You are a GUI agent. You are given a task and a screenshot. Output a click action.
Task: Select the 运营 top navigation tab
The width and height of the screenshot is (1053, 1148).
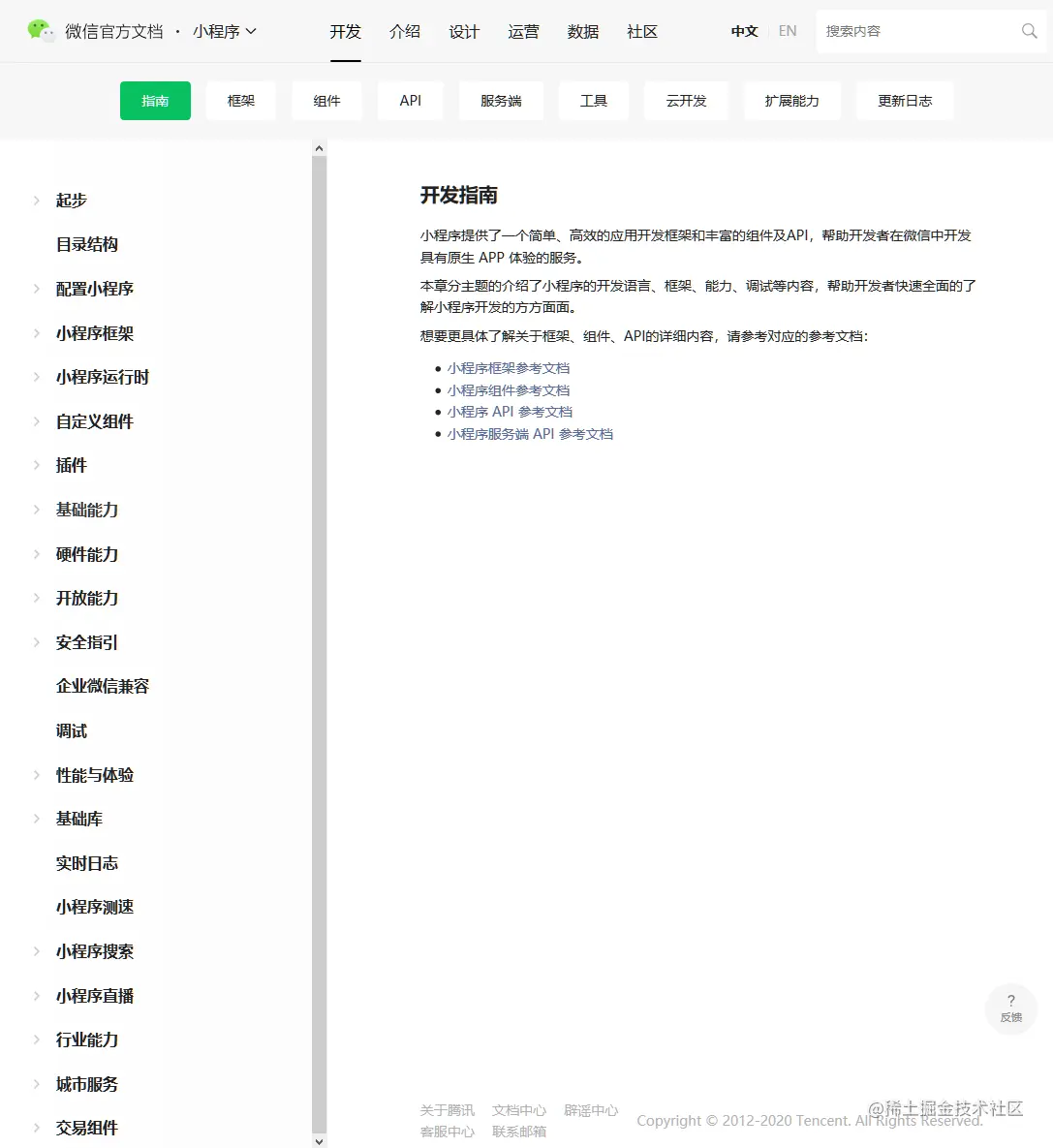[523, 31]
